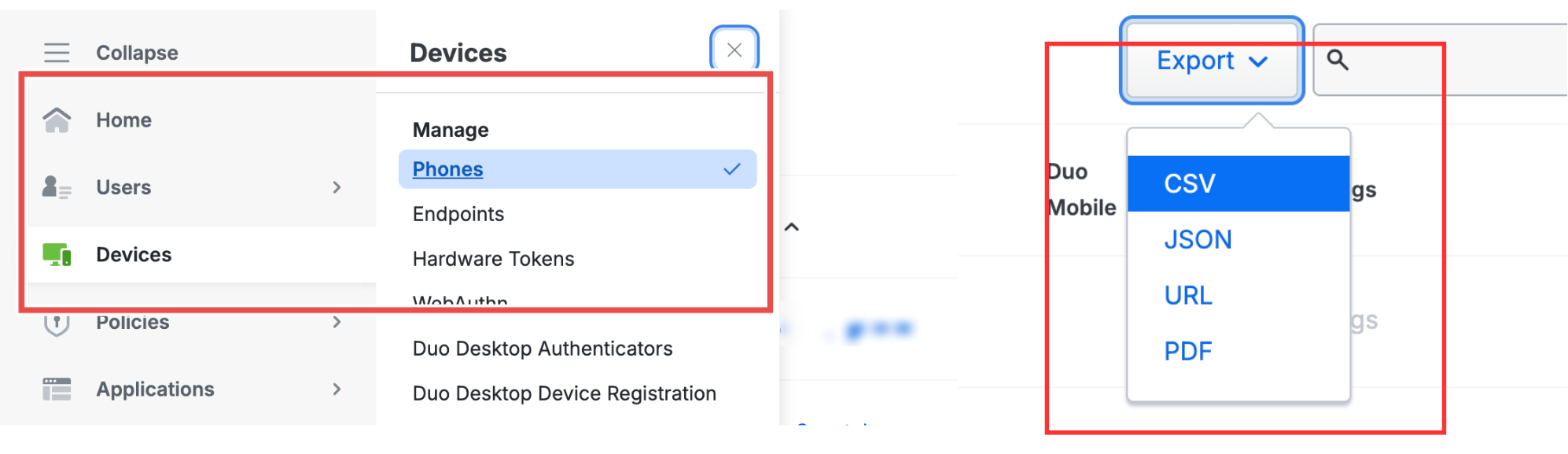The width and height of the screenshot is (1568, 454).
Task: Select Endpoints under Manage
Action: (458, 213)
